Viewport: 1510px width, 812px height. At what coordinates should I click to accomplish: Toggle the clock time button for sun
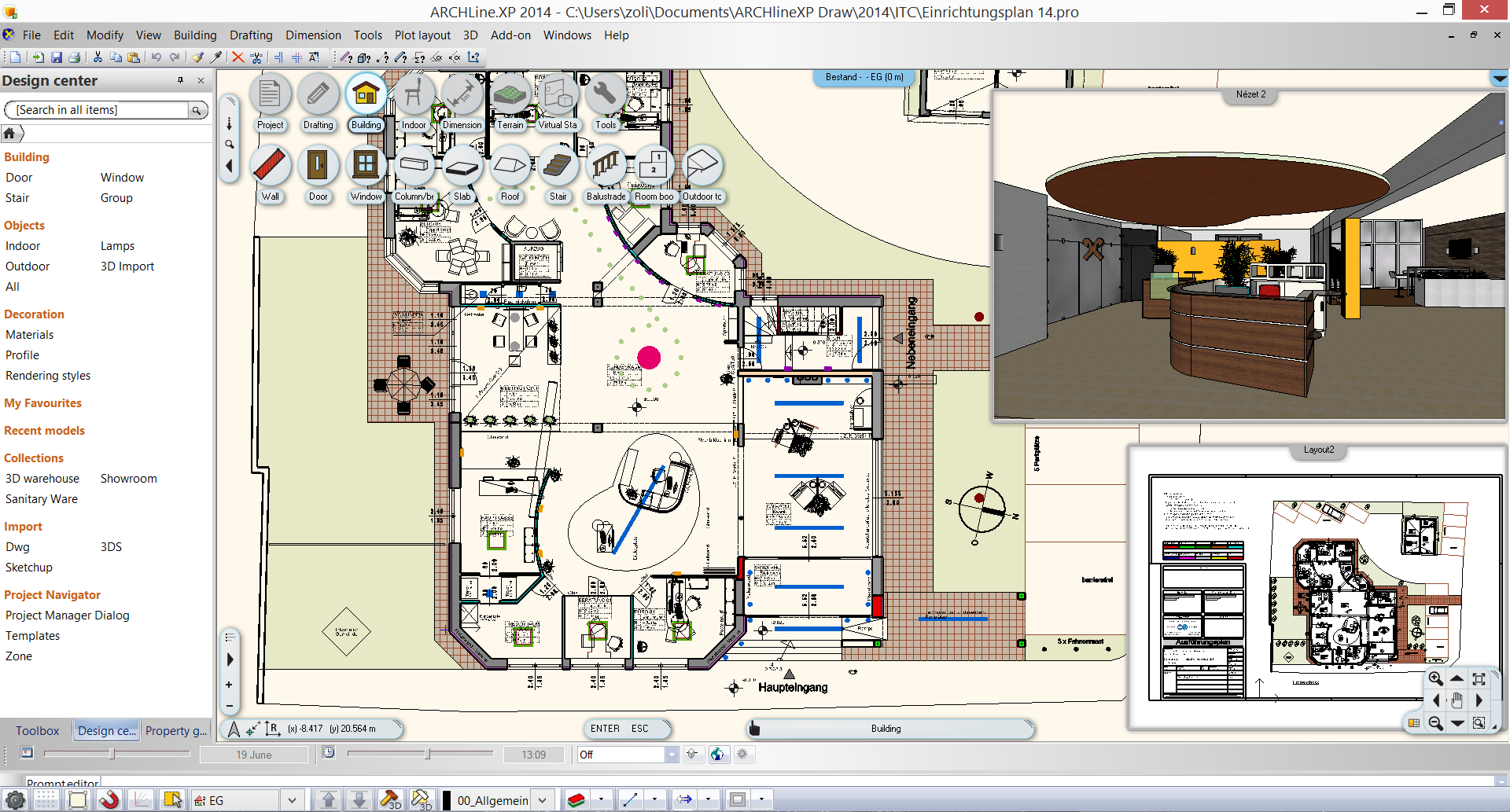coord(329,753)
